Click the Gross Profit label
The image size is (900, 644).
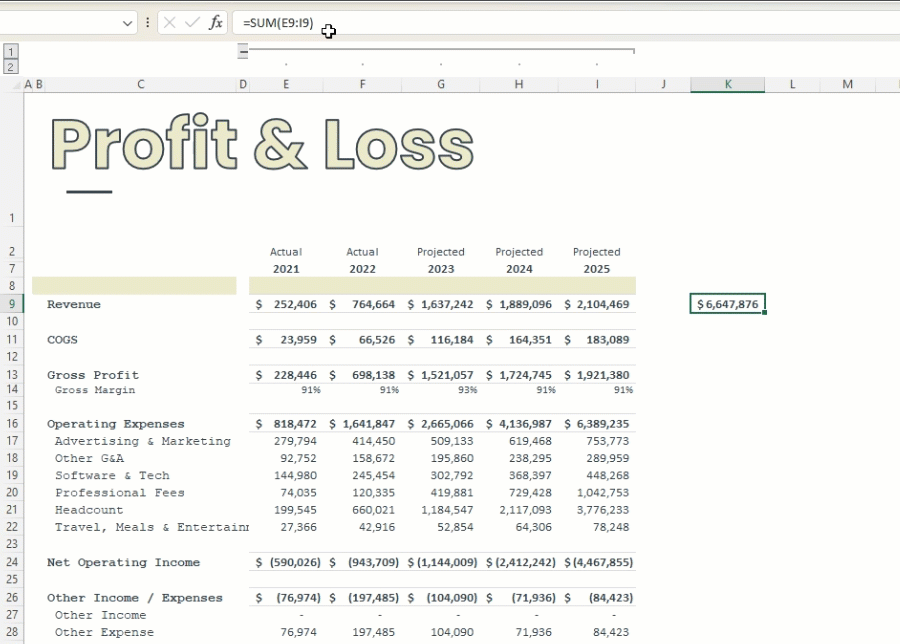tap(93, 375)
